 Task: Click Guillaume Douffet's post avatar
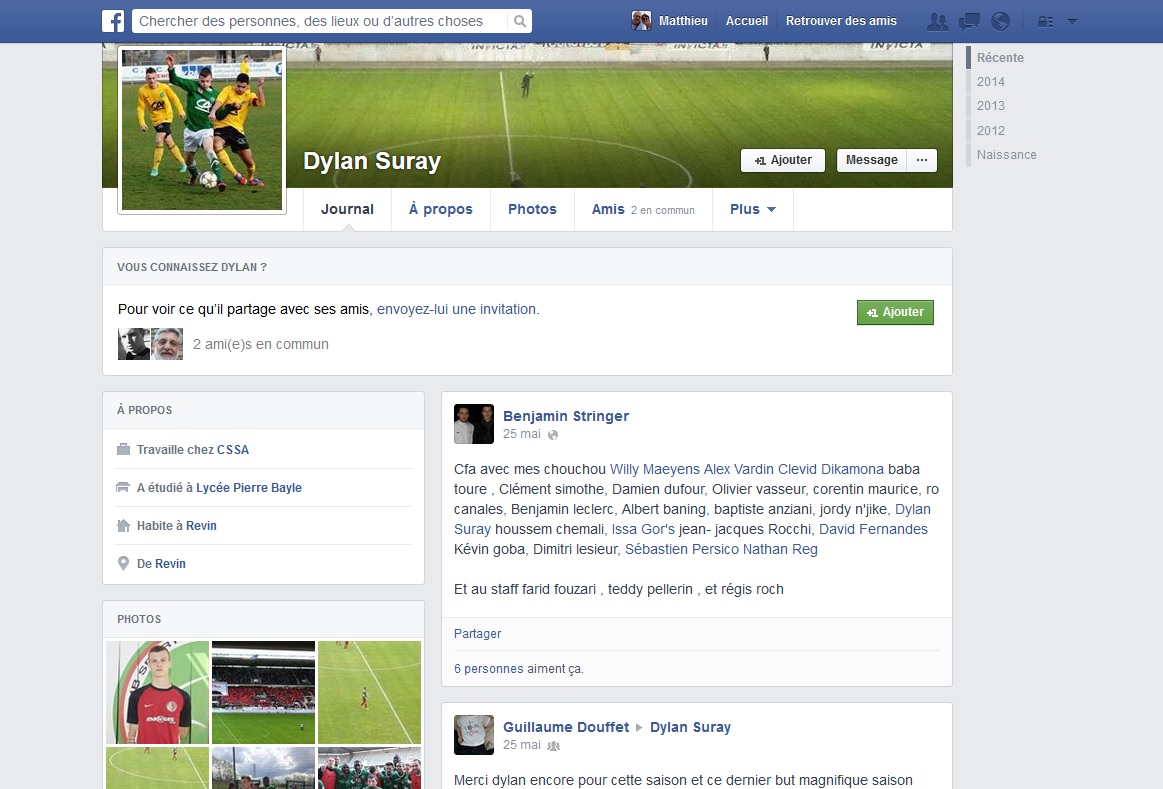474,735
